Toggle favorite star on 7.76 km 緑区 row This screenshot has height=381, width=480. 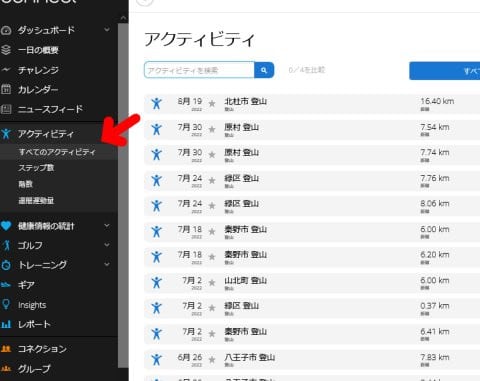212,181
